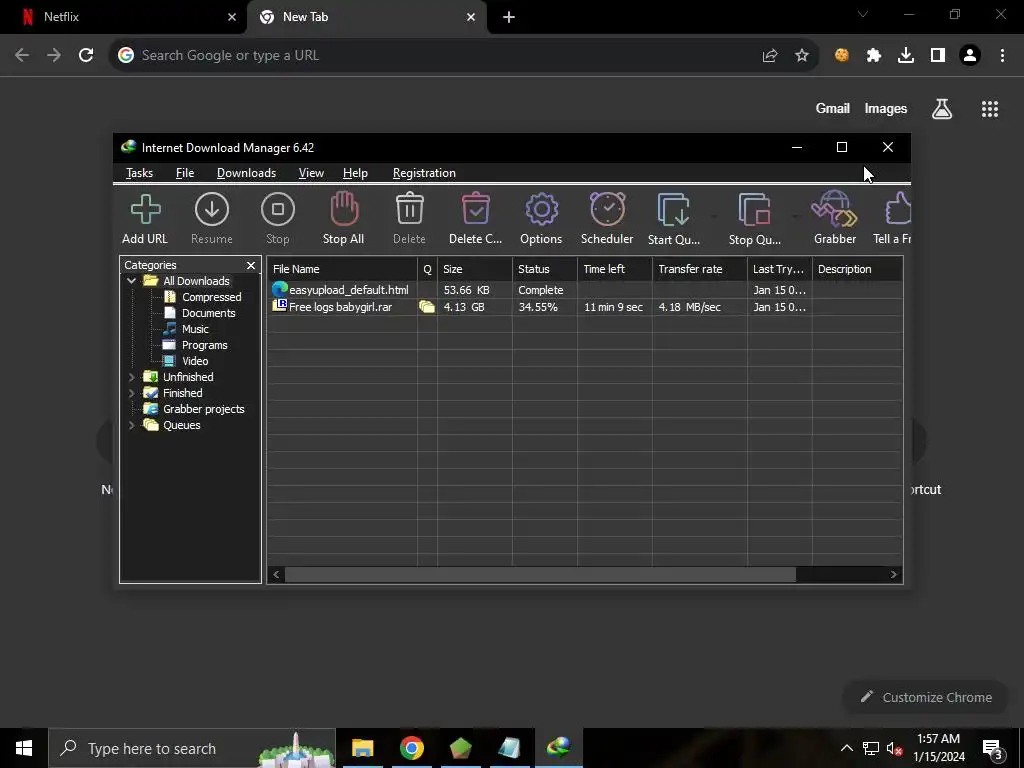Image resolution: width=1024 pixels, height=768 pixels.
Task: Open the Gmail link
Action: [833, 108]
